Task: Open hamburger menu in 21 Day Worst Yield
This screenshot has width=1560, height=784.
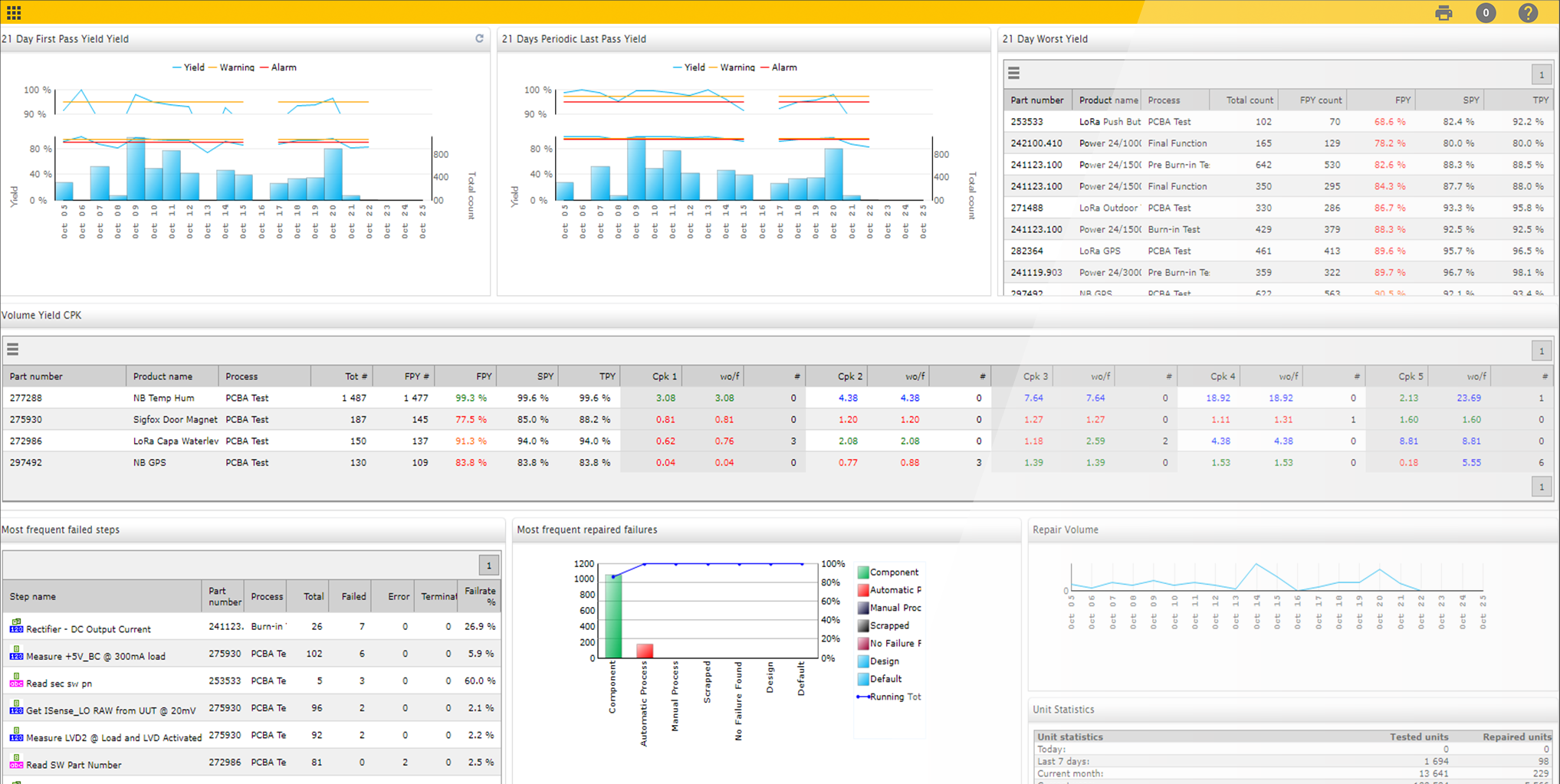Action: 1013,74
